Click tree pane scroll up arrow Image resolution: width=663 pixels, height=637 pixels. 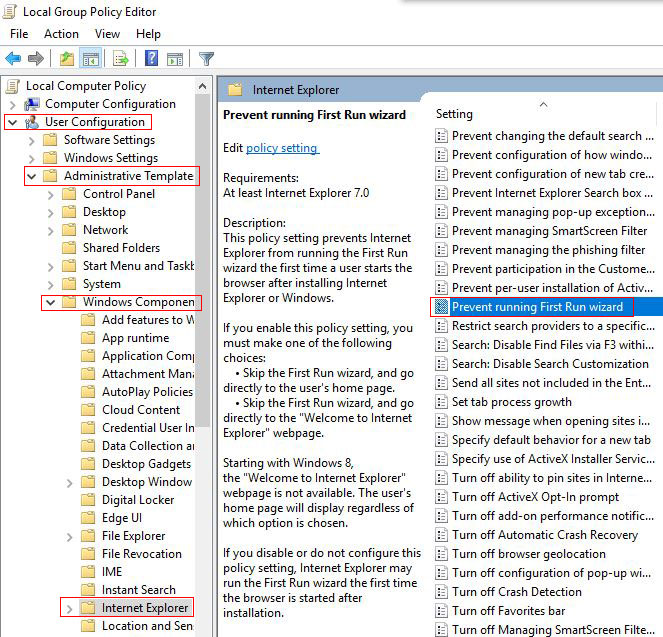[x=203, y=87]
